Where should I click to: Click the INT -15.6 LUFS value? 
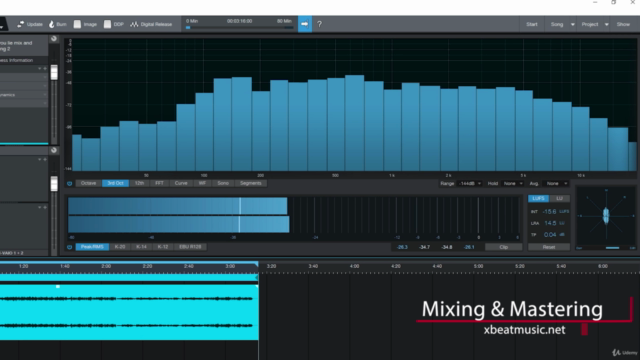pyautogui.click(x=549, y=211)
